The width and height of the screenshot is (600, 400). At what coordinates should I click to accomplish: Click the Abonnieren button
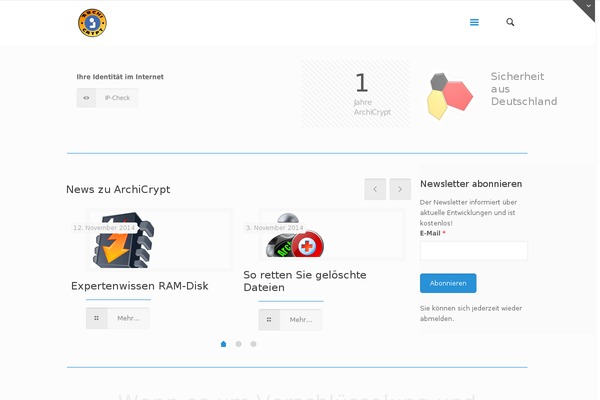[448, 283]
